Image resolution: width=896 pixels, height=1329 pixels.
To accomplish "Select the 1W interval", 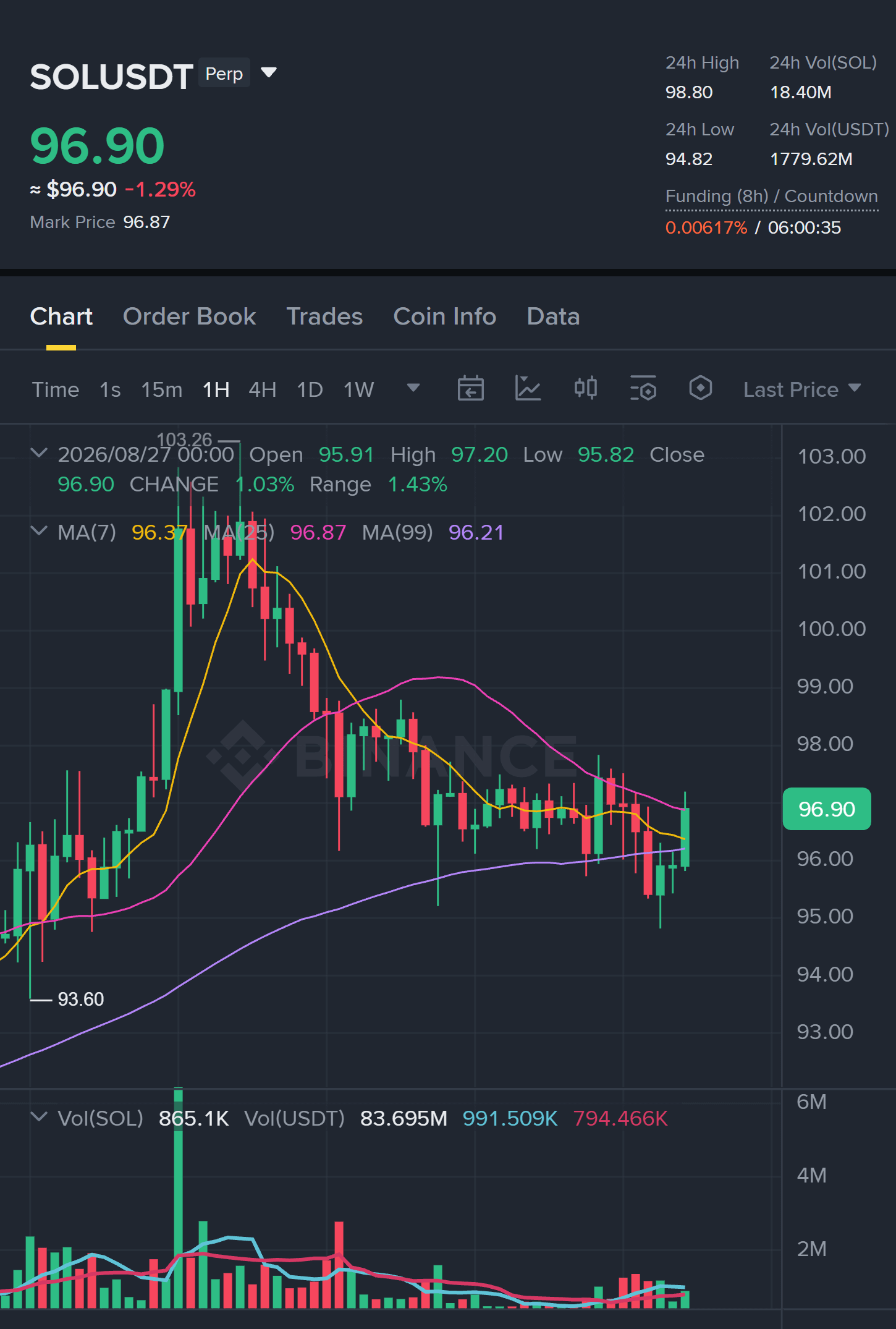I will (x=359, y=389).
